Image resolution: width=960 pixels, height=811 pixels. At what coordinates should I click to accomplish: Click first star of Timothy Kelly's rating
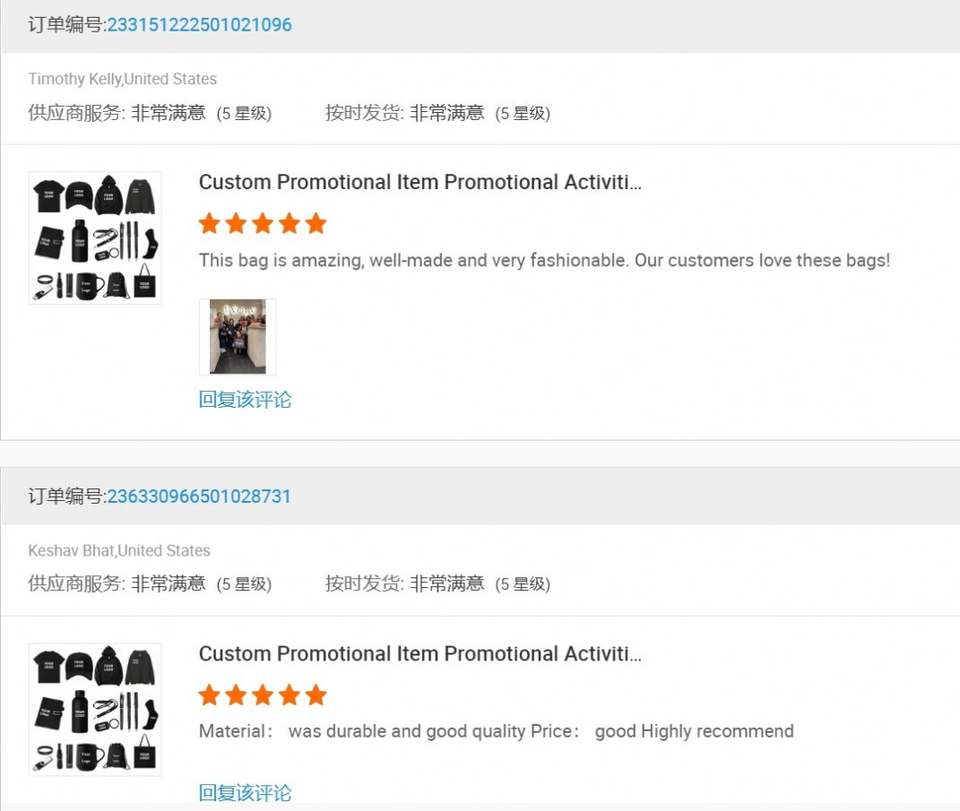pos(209,223)
